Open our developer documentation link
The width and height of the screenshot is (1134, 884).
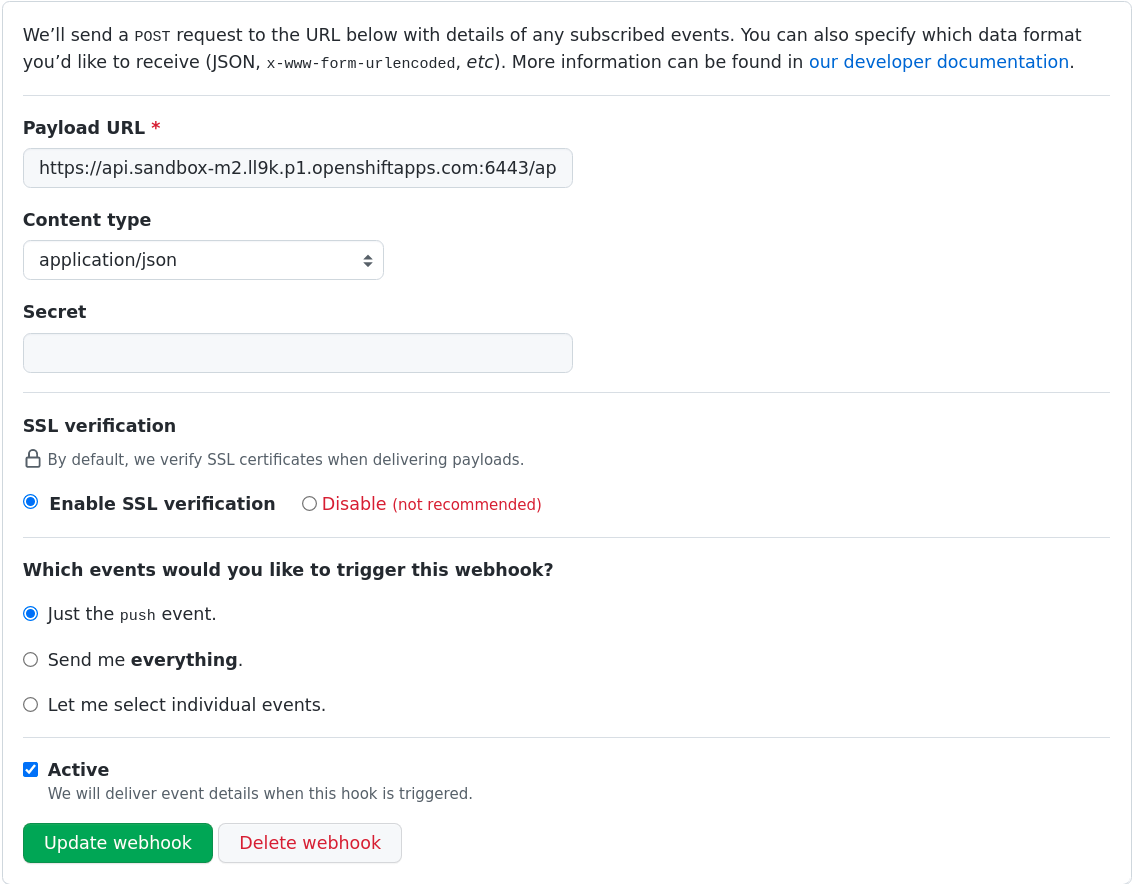point(938,61)
